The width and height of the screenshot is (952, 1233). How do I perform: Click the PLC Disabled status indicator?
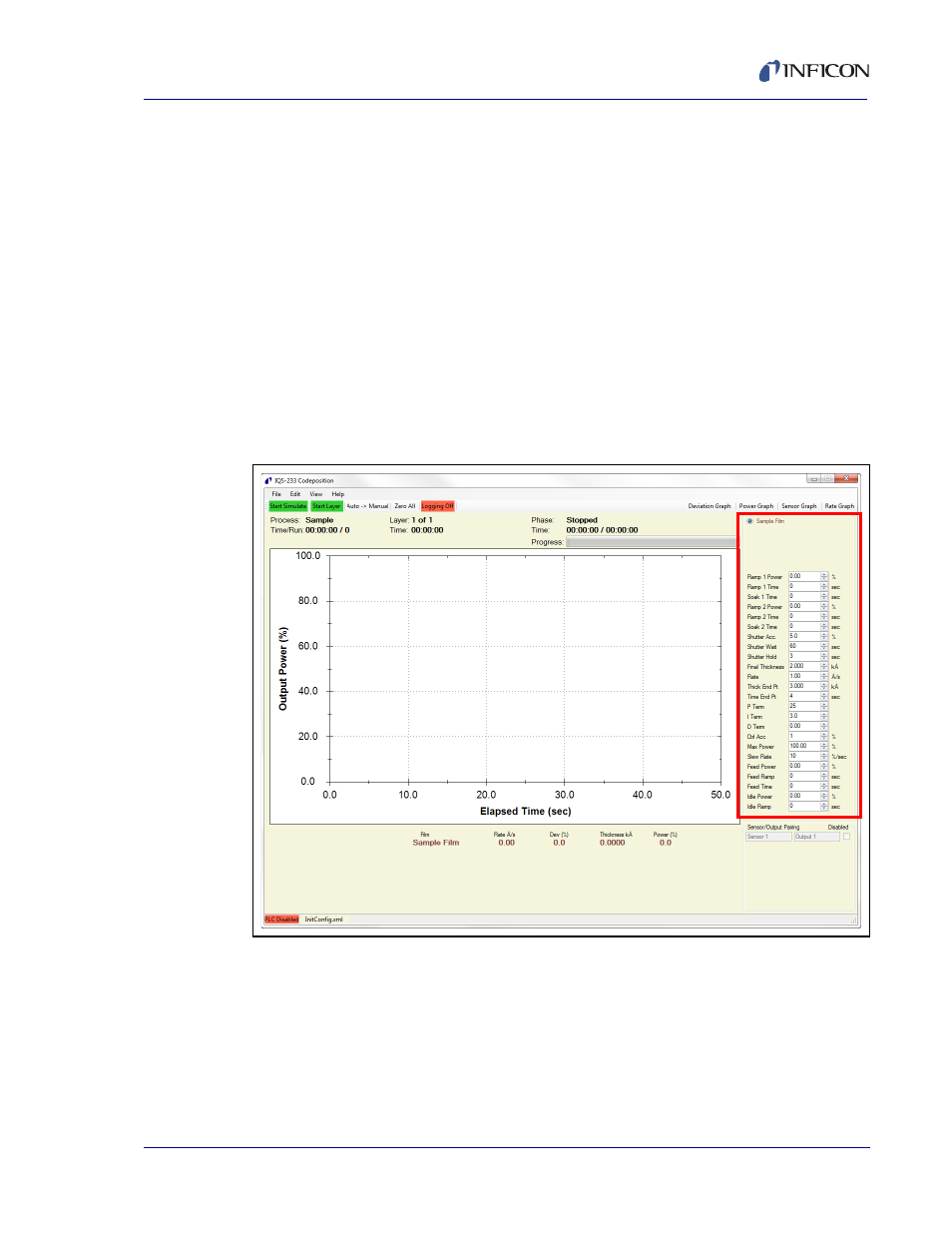[x=281, y=920]
